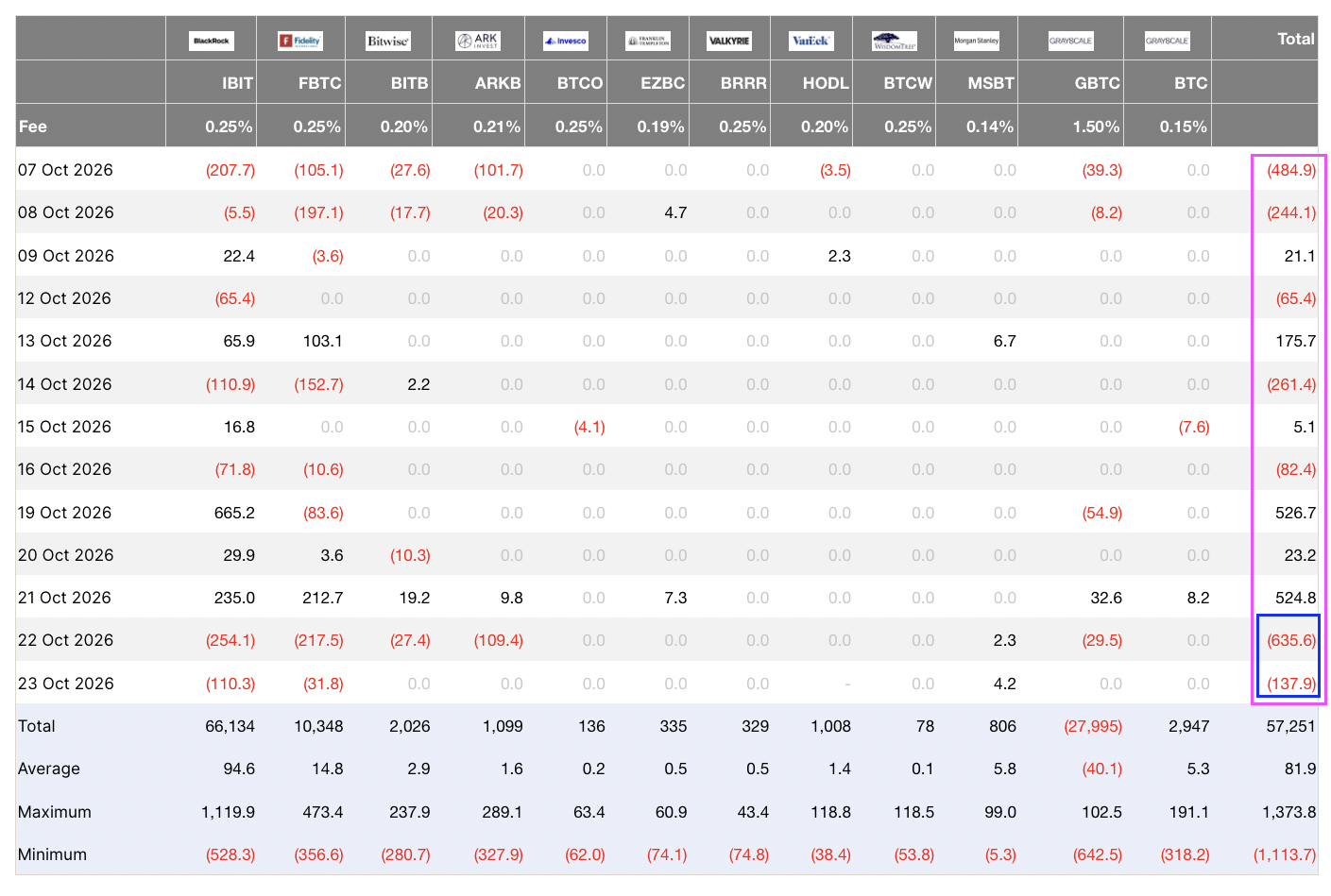Click the EZBC value 4.7 on 08 Oct
Viewport: 1331px width, 896px height.
pos(675,212)
